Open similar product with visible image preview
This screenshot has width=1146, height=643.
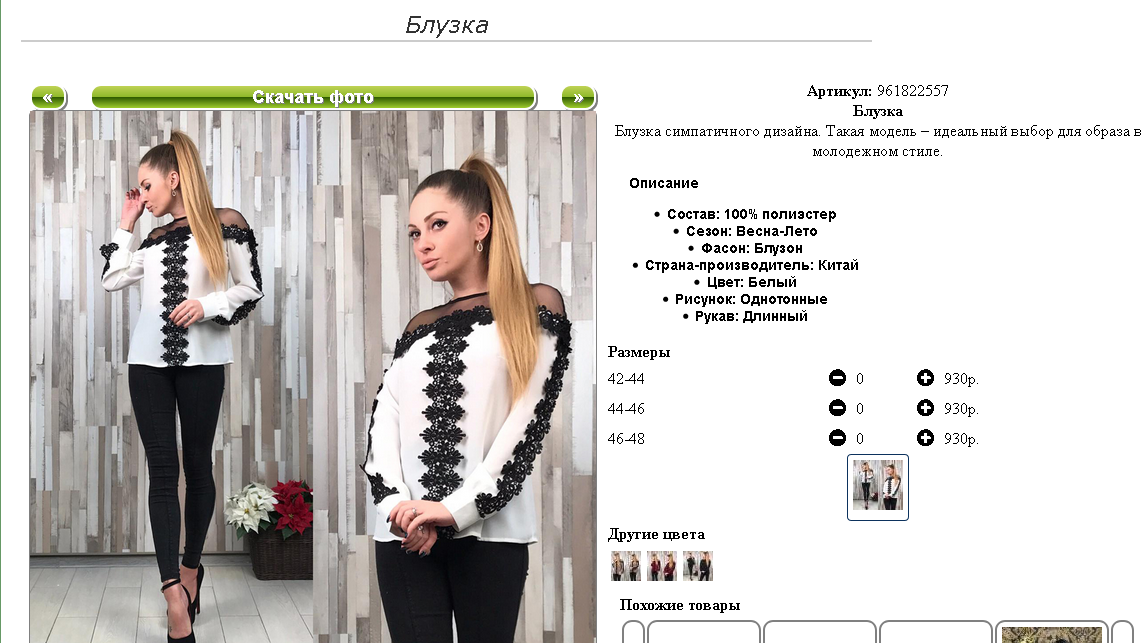1052,633
